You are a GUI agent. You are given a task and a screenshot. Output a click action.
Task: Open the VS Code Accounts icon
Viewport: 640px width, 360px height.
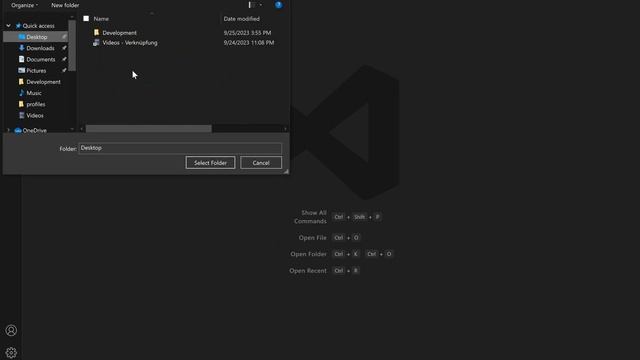[x=11, y=330]
